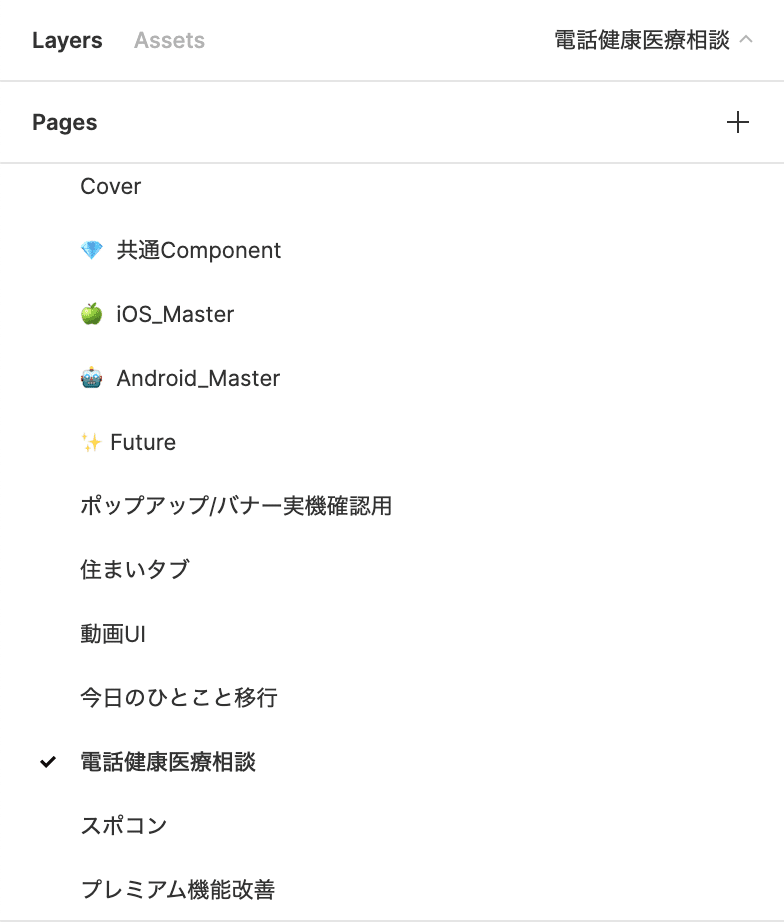The width and height of the screenshot is (784, 922).
Task: Open the プレミアム機能改善 page
Action: 178,890
